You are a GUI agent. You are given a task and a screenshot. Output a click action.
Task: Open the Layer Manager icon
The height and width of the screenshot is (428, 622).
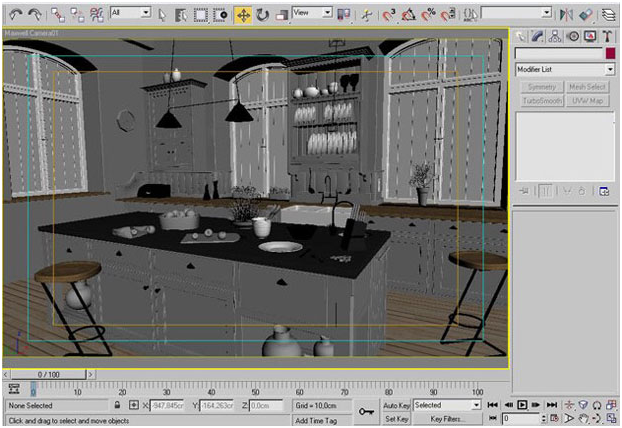coord(609,15)
